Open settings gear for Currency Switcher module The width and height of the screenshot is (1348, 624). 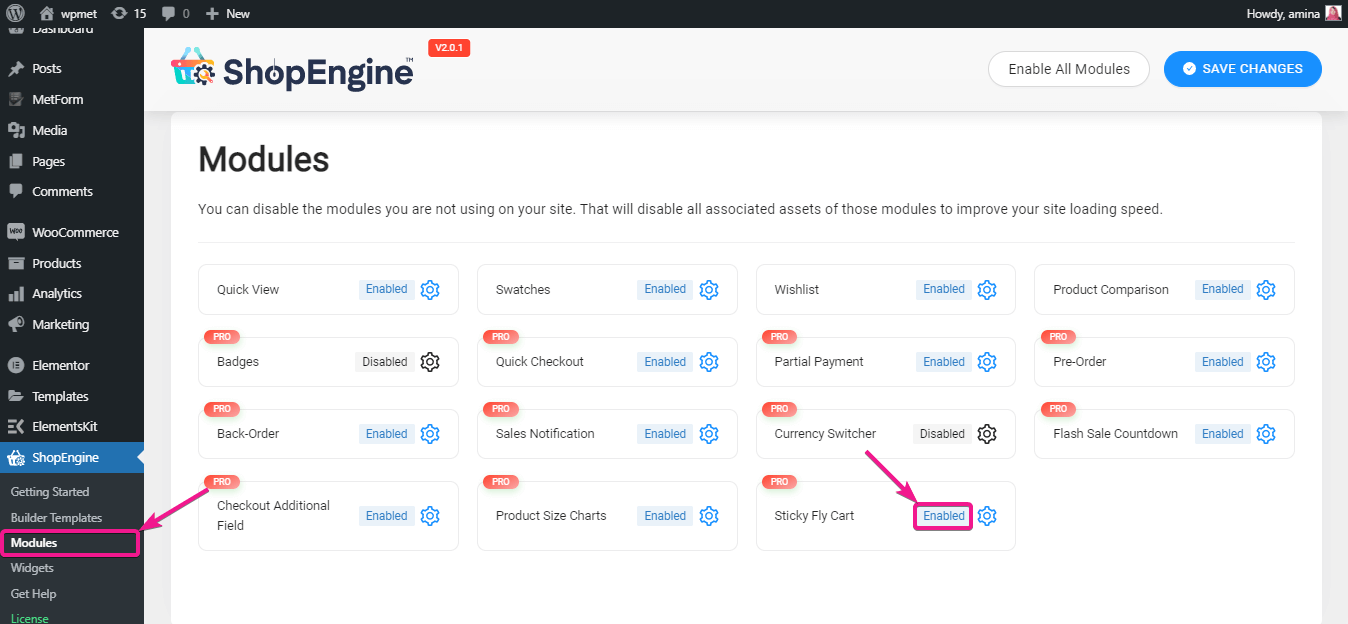pos(987,434)
